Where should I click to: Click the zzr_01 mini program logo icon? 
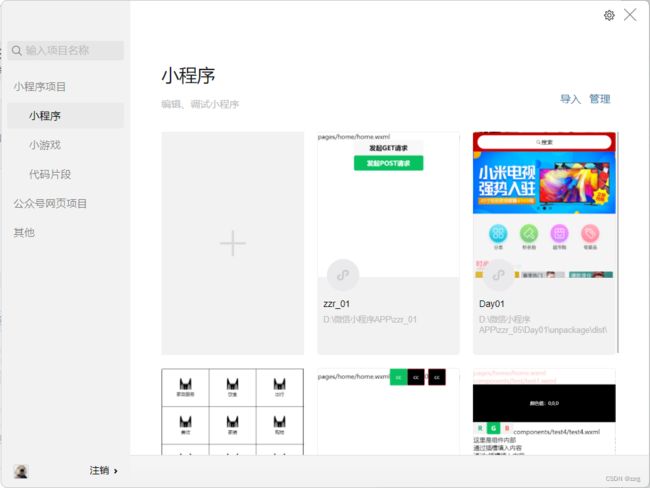click(343, 275)
